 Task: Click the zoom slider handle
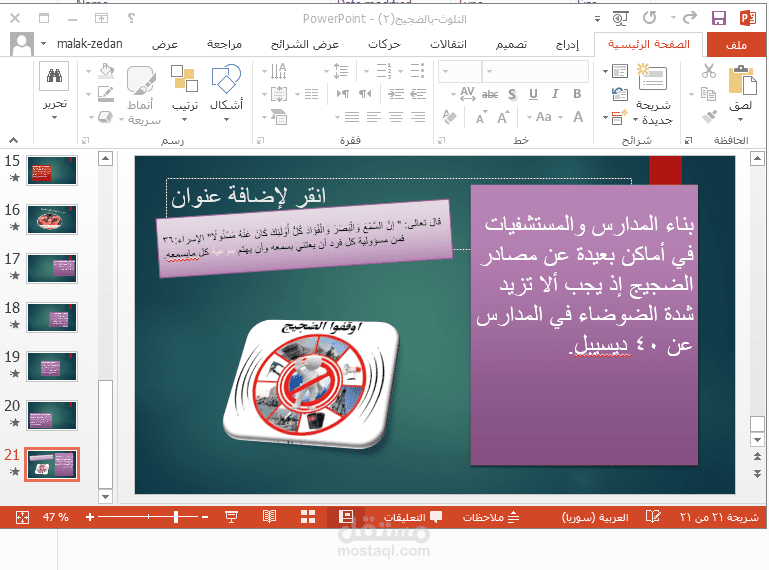176,517
